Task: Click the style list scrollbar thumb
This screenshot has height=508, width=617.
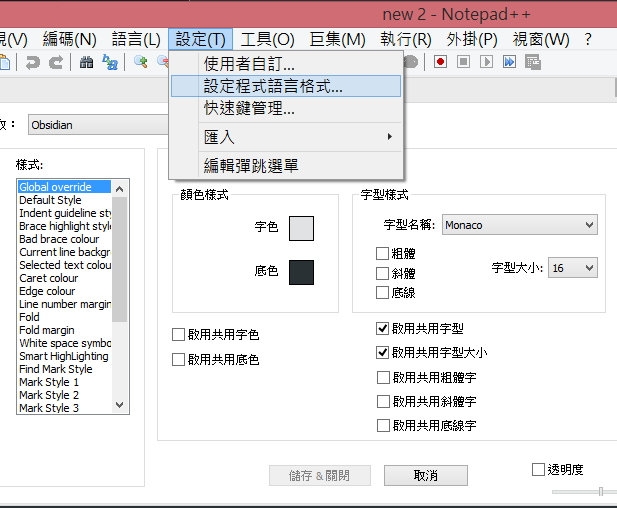Action: [x=120, y=259]
